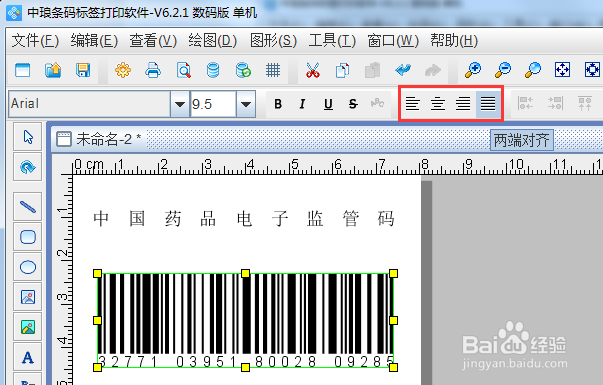This screenshot has height=385, width=603.
Task: Fit the view with four-arrow icon
Action: pyautogui.click(x=562, y=70)
